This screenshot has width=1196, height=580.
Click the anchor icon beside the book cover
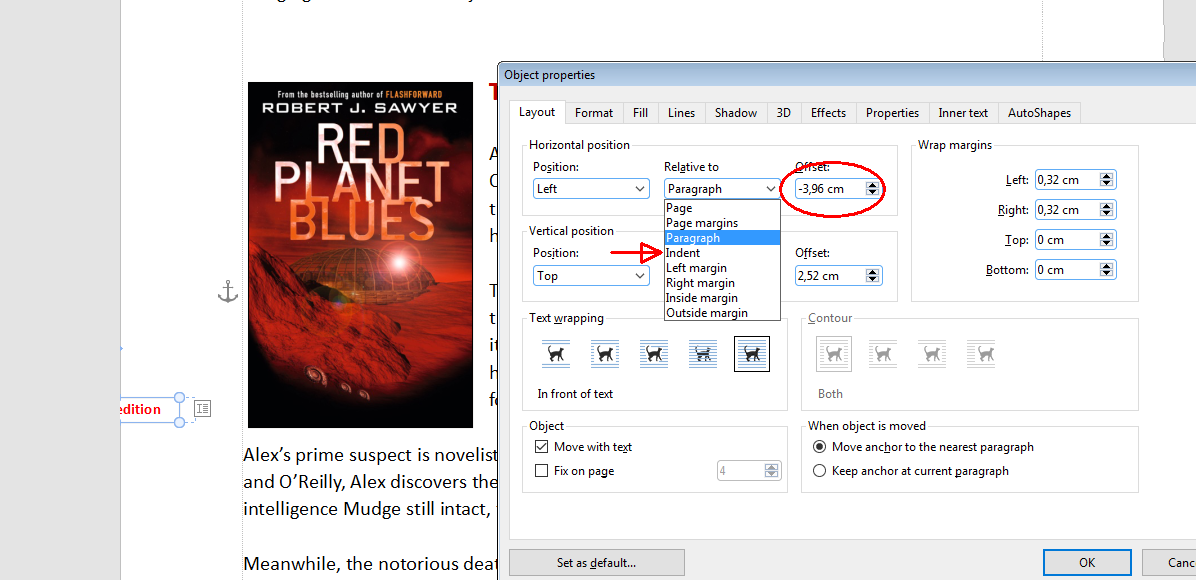click(228, 292)
